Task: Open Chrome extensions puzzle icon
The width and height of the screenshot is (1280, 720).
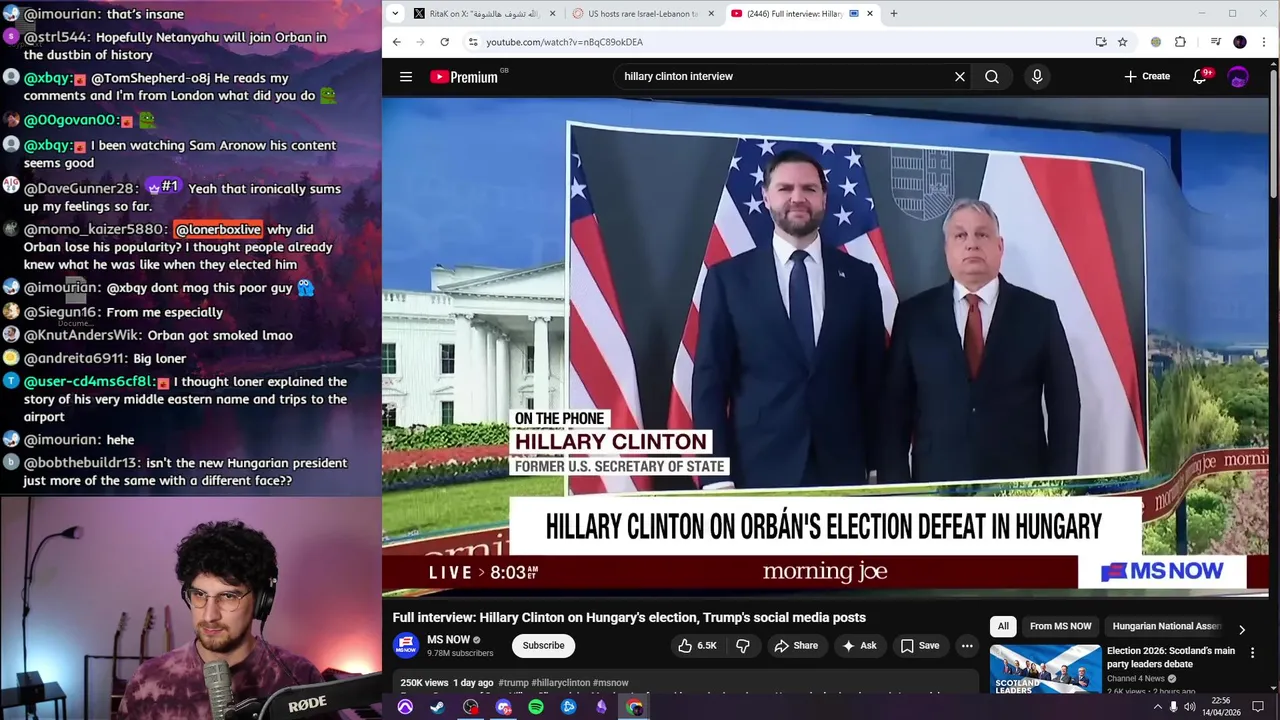Action: click(x=1180, y=42)
